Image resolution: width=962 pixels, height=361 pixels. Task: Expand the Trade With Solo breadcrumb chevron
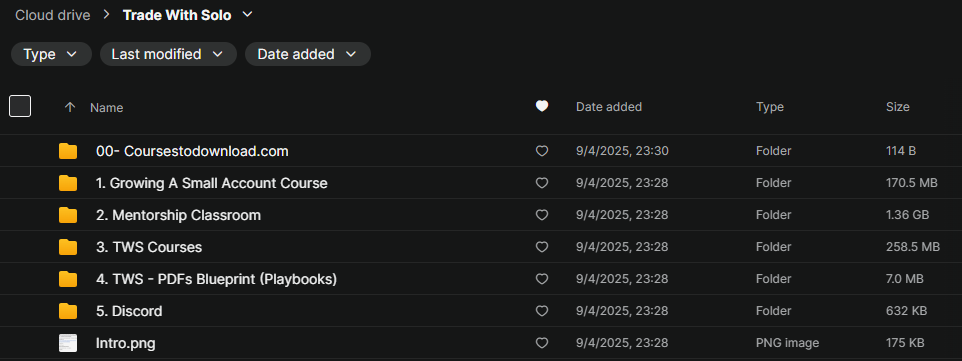click(247, 15)
